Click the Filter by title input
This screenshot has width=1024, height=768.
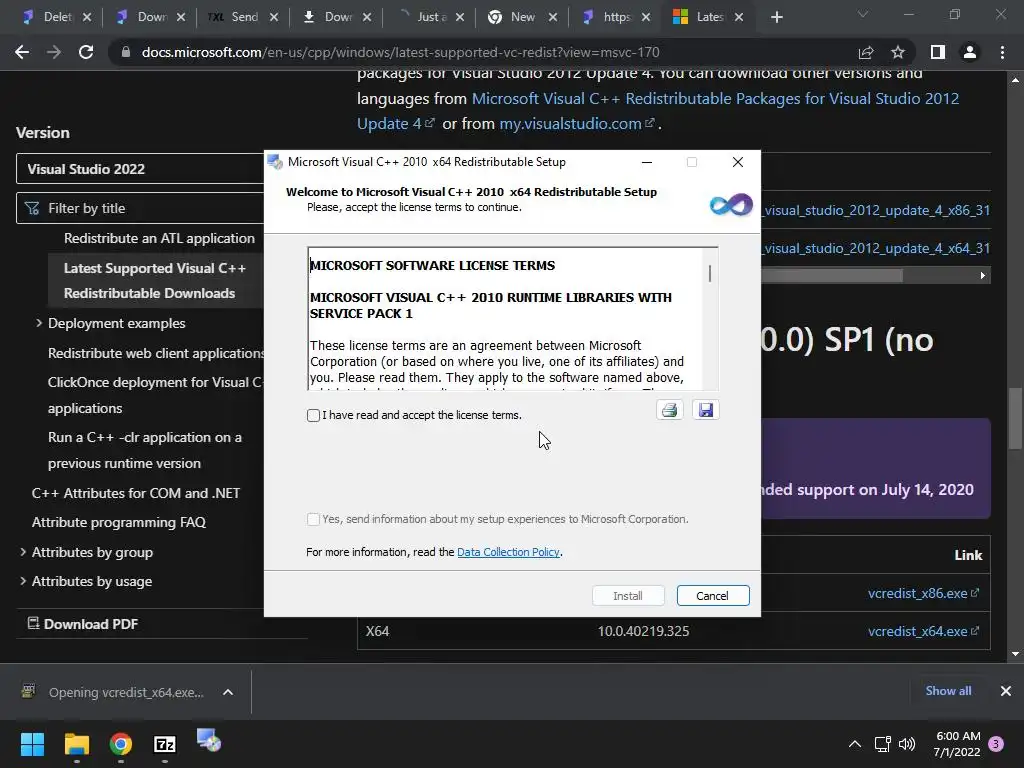click(140, 208)
